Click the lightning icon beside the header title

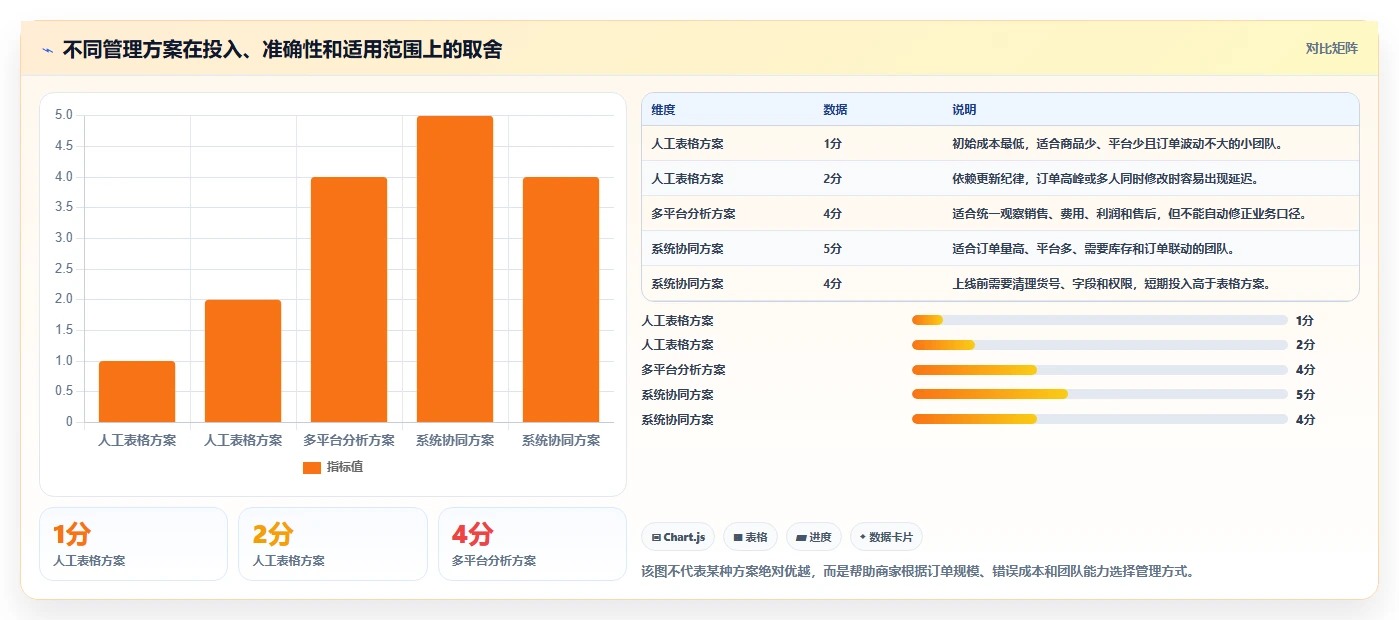click(x=48, y=50)
